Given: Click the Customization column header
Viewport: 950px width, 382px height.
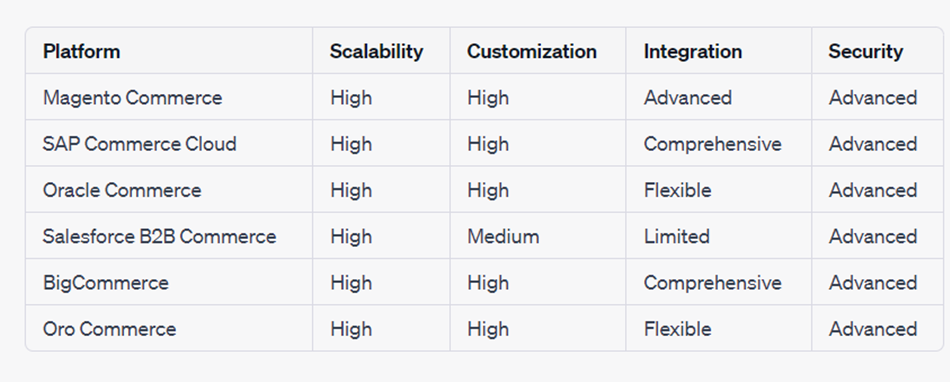Looking at the screenshot, I should [532, 51].
